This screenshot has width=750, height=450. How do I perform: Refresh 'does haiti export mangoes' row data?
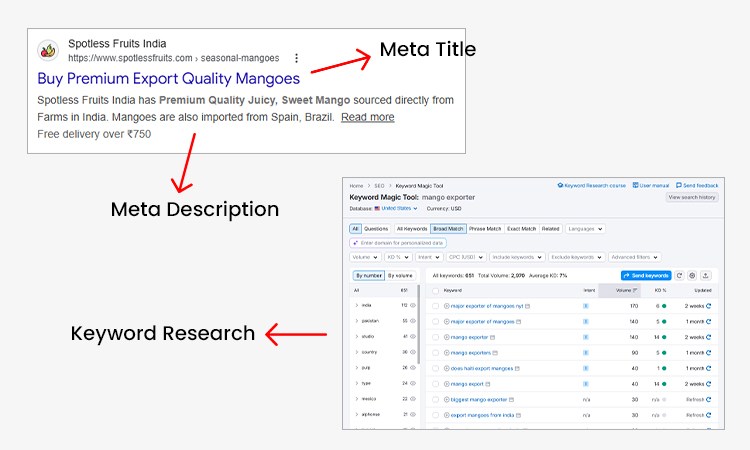[708, 368]
